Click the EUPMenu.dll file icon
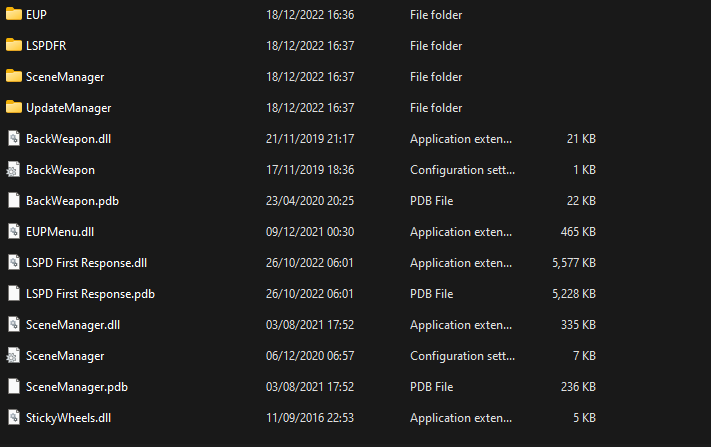 (x=13, y=232)
